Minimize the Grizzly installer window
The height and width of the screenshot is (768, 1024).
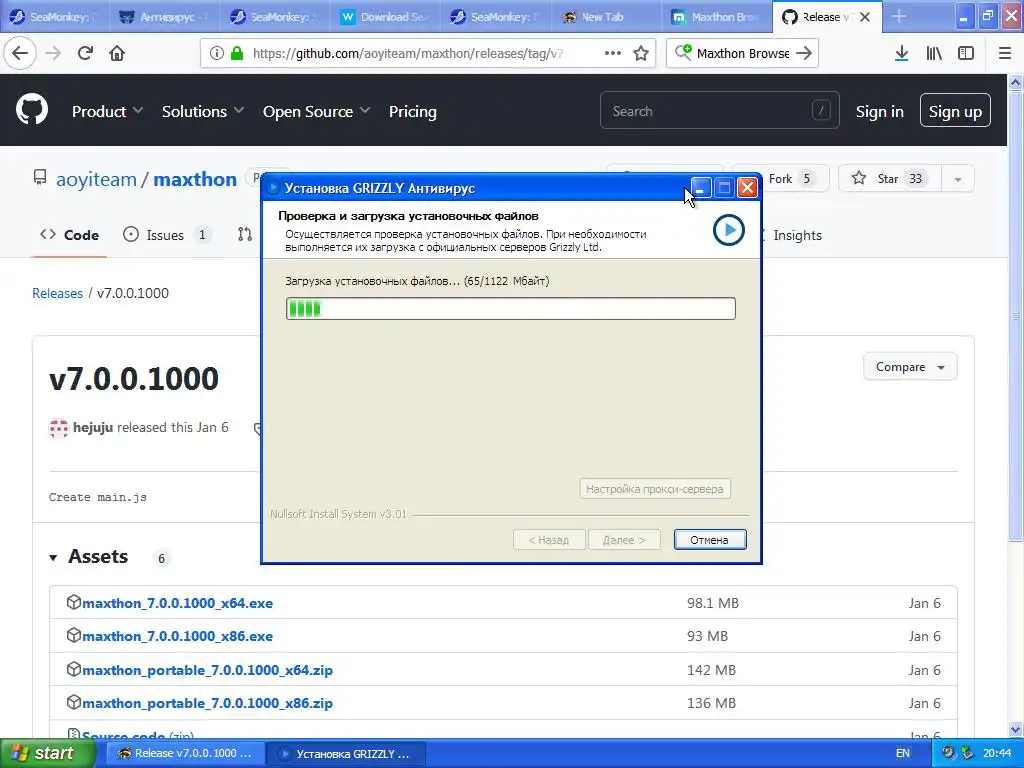[x=700, y=188]
